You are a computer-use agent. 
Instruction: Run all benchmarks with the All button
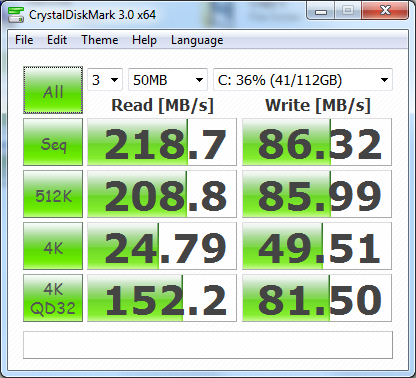[x=53, y=90]
